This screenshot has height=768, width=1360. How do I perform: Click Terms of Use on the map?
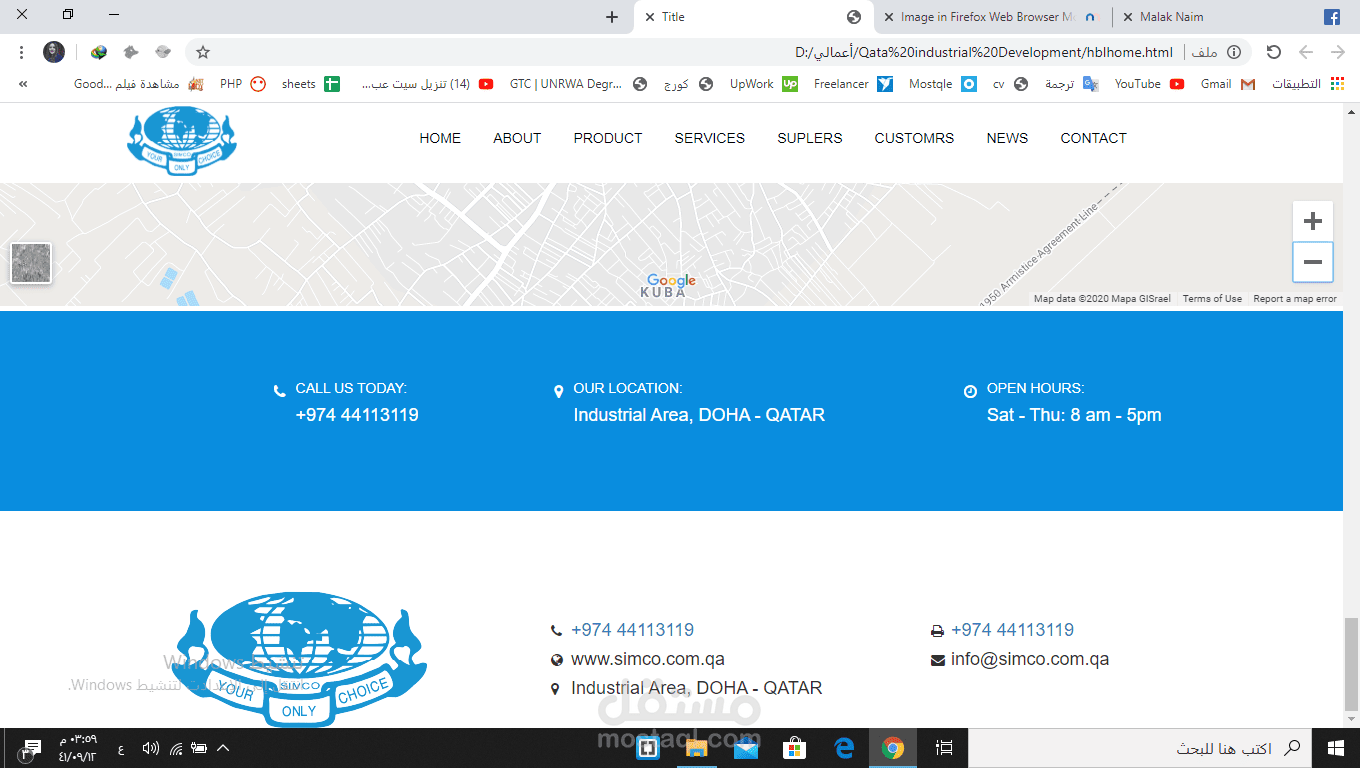point(1212,299)
